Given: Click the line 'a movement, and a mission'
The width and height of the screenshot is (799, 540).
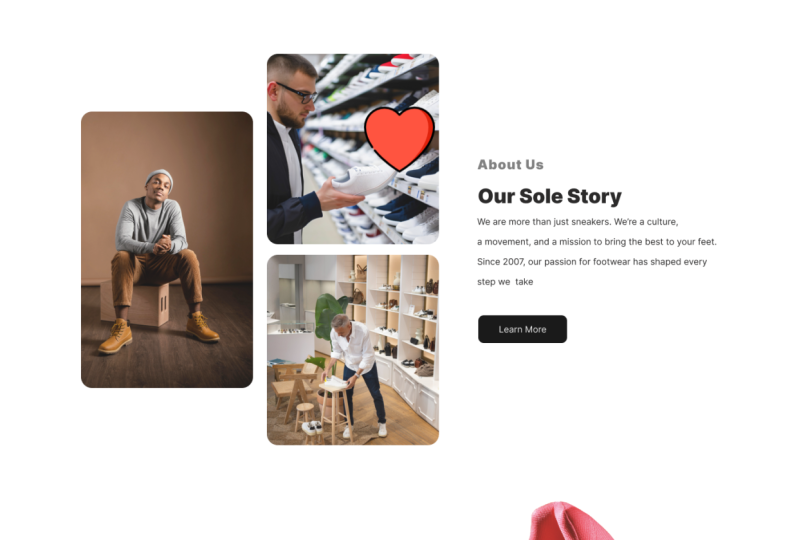Looking at the screenshot, I should point(597,242).
